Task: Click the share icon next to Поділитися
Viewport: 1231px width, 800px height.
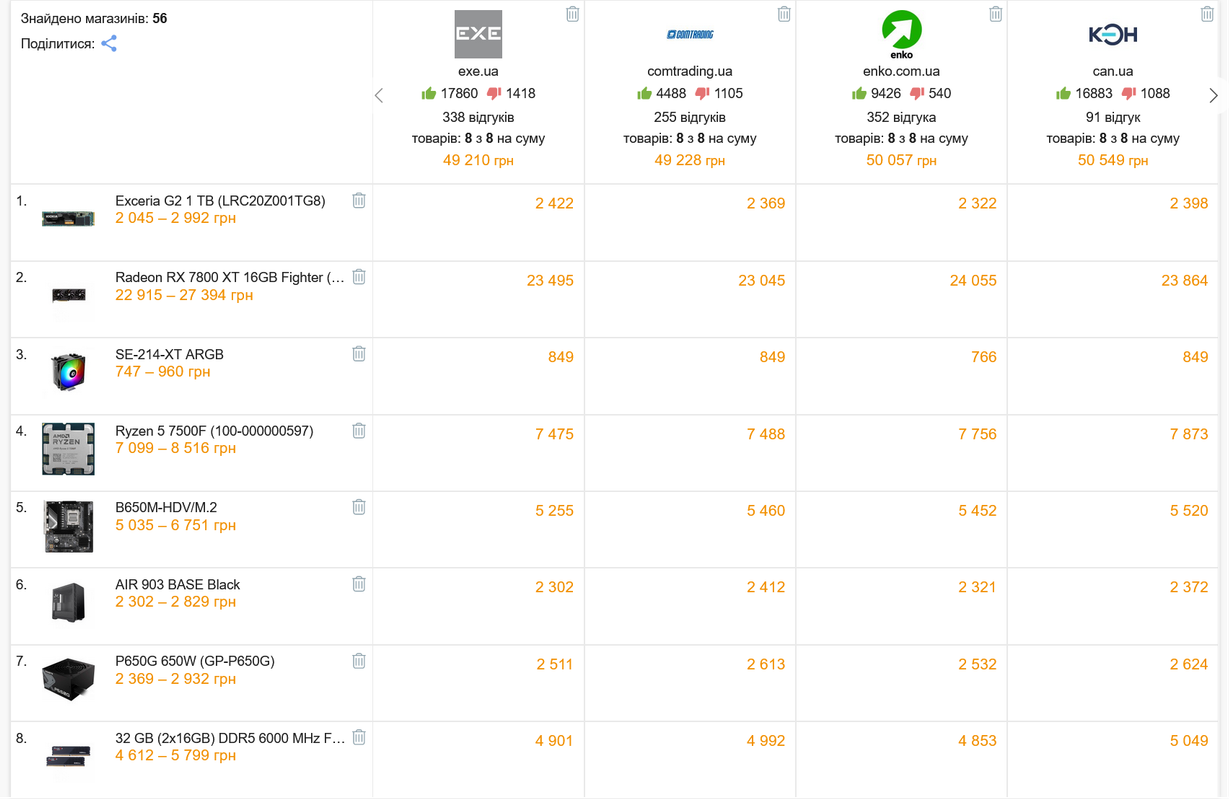Action: [109, 43]
